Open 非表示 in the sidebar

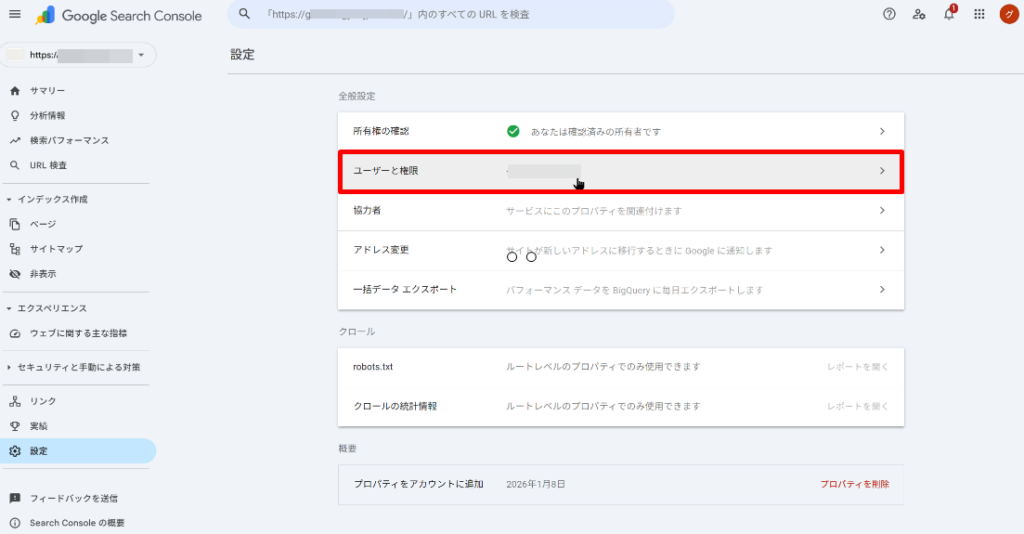coord(42,274)
